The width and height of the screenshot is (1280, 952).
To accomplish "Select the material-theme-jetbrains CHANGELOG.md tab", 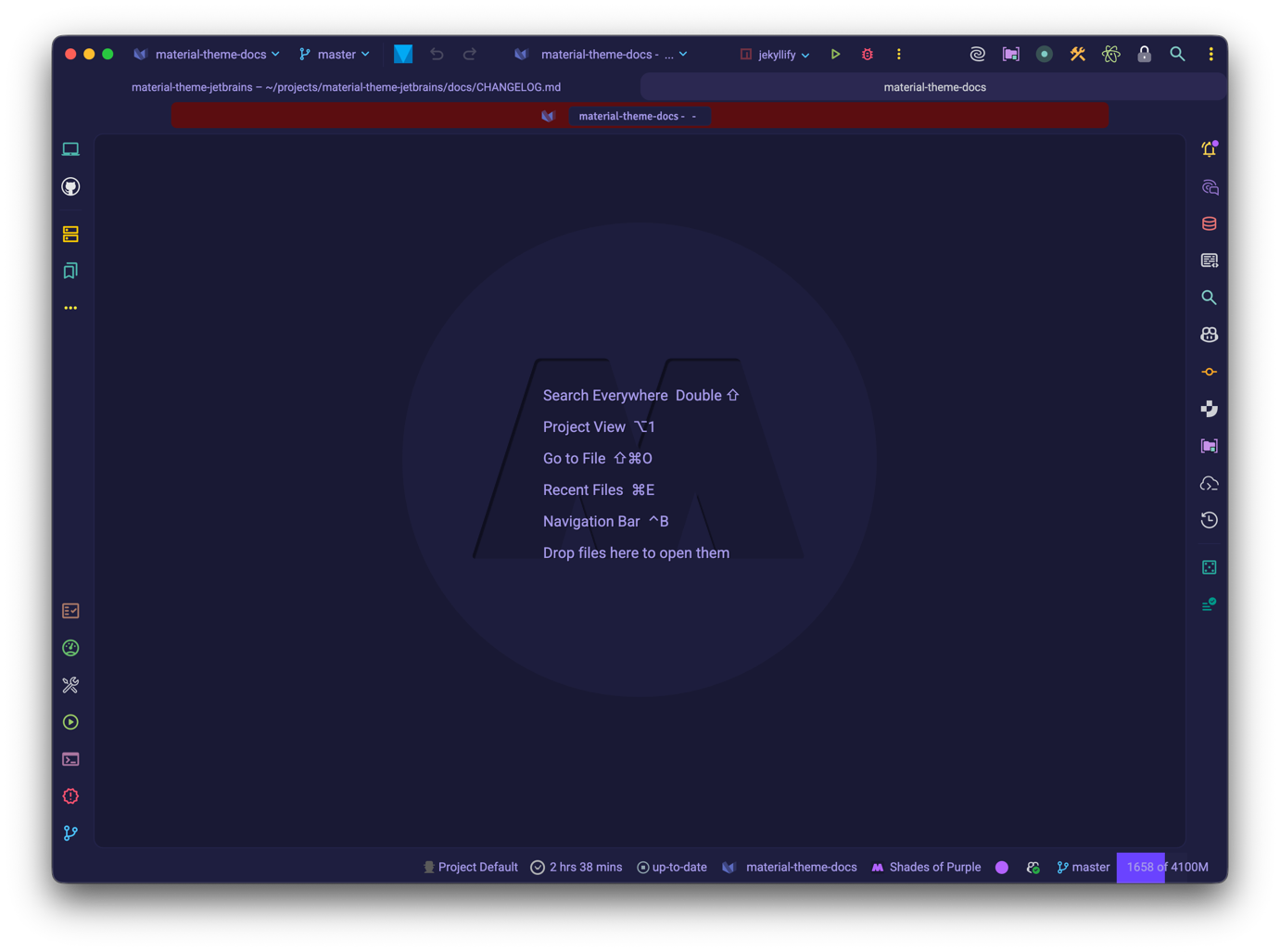I will [x=346, y=87].
